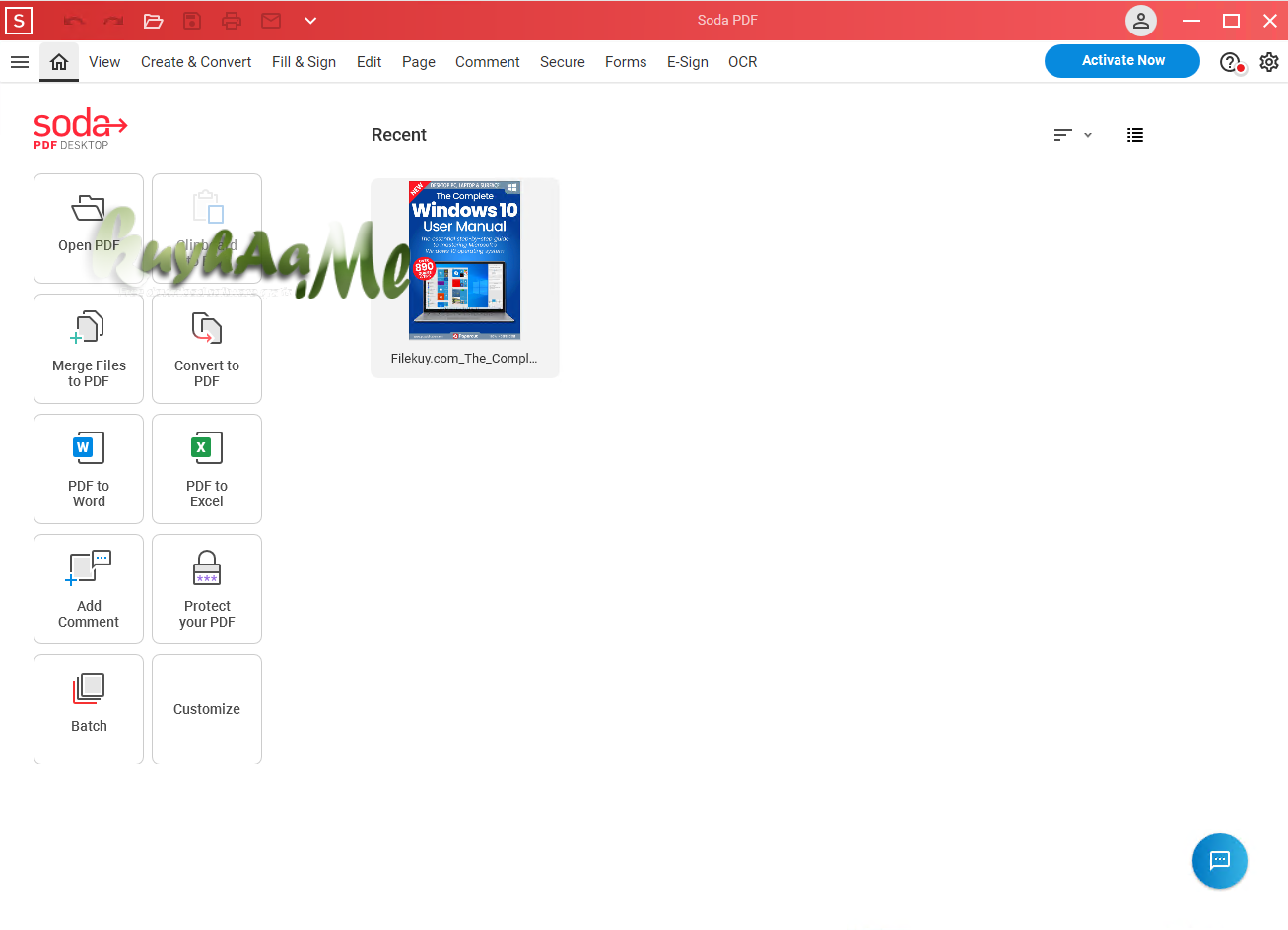This screenshot has width=1288, height=930.
Task: Select the Page tab
Action: click(419, 62)
